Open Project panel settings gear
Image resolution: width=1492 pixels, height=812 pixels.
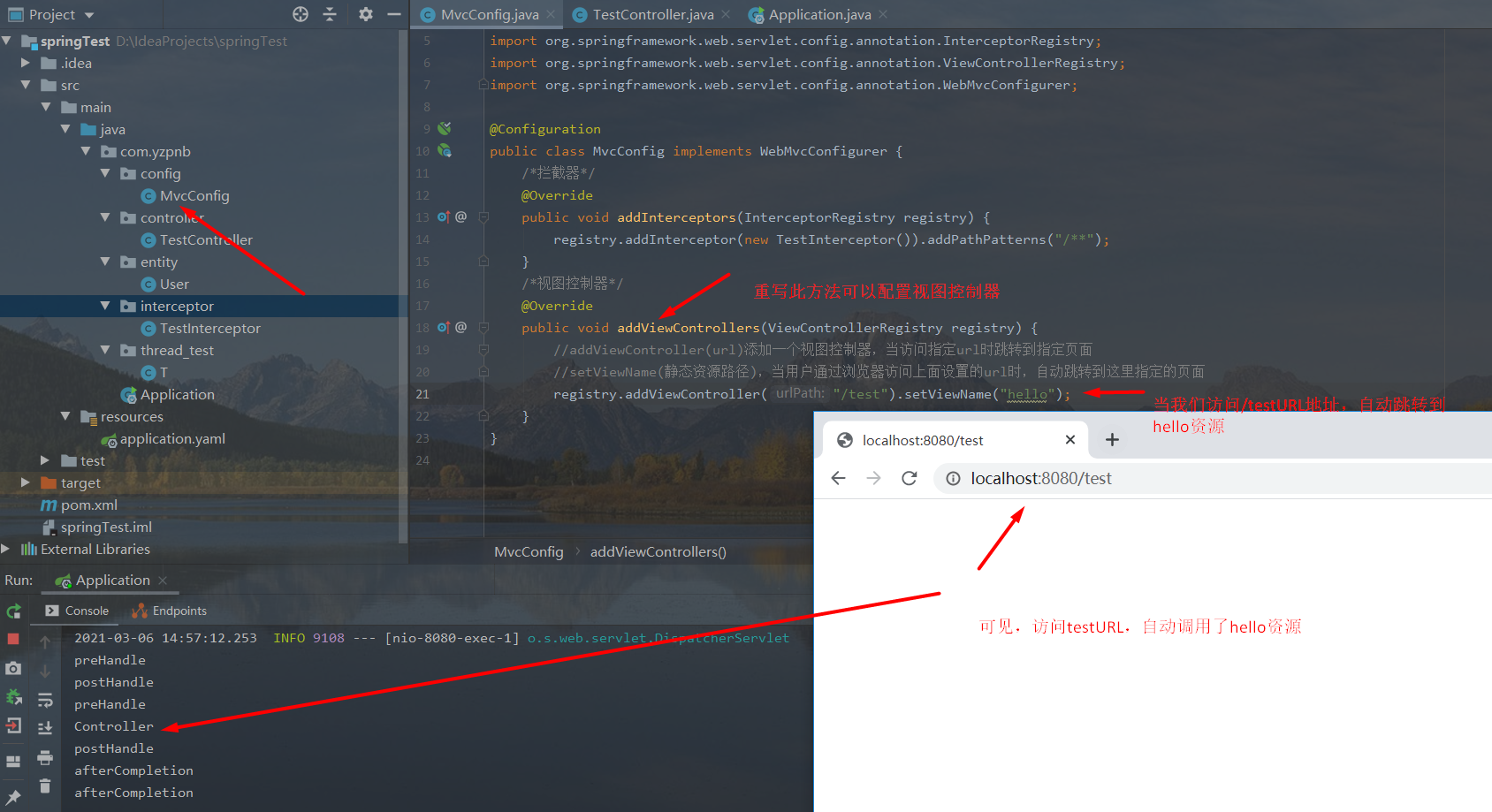pyautogui.click(x=366, y=14)
